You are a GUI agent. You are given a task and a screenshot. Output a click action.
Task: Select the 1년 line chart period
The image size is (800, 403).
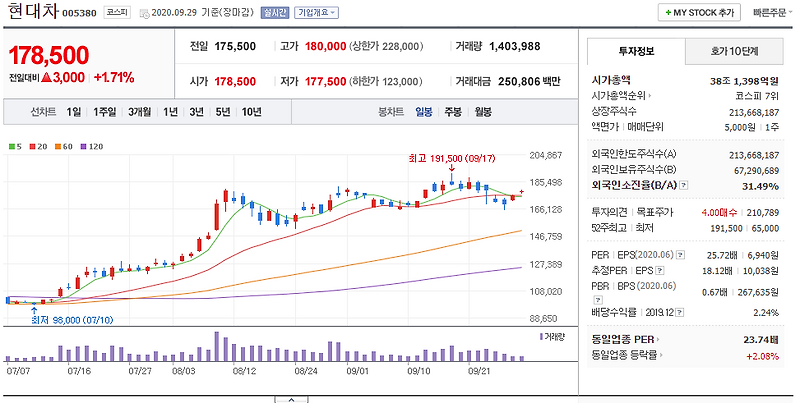[170, 112]
